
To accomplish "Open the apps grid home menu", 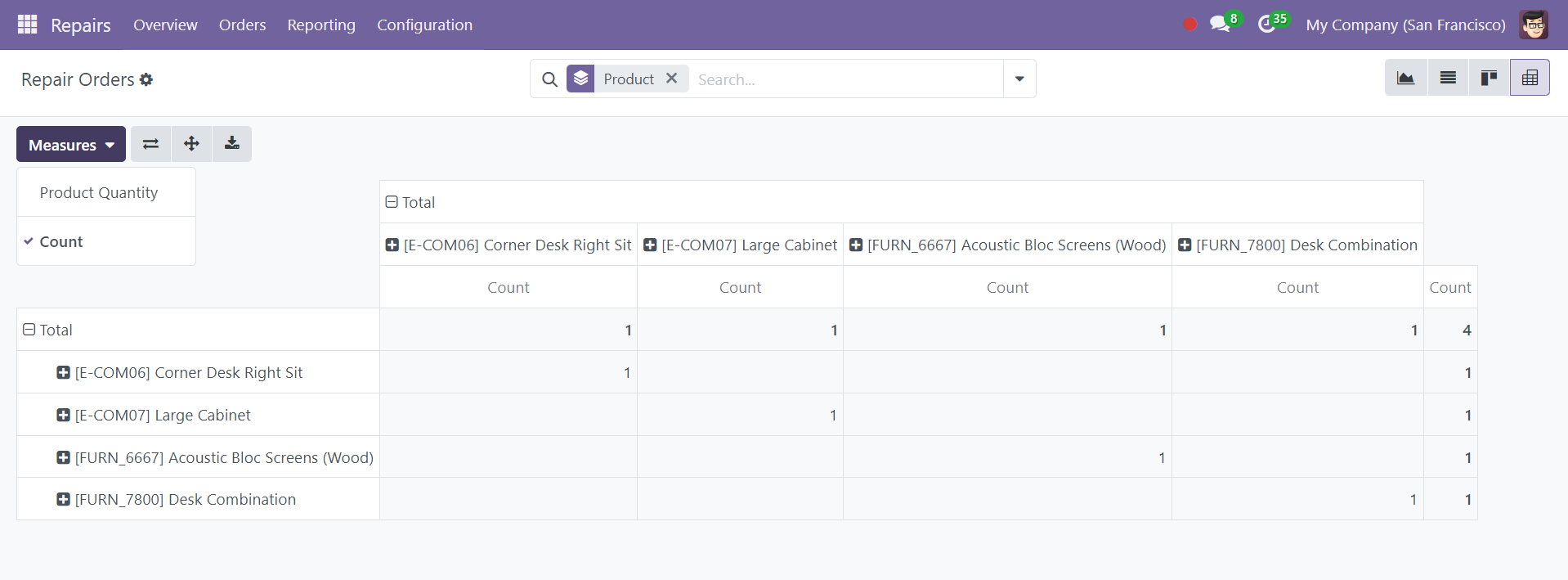I will pyautogui.click(x=27, y=25).
